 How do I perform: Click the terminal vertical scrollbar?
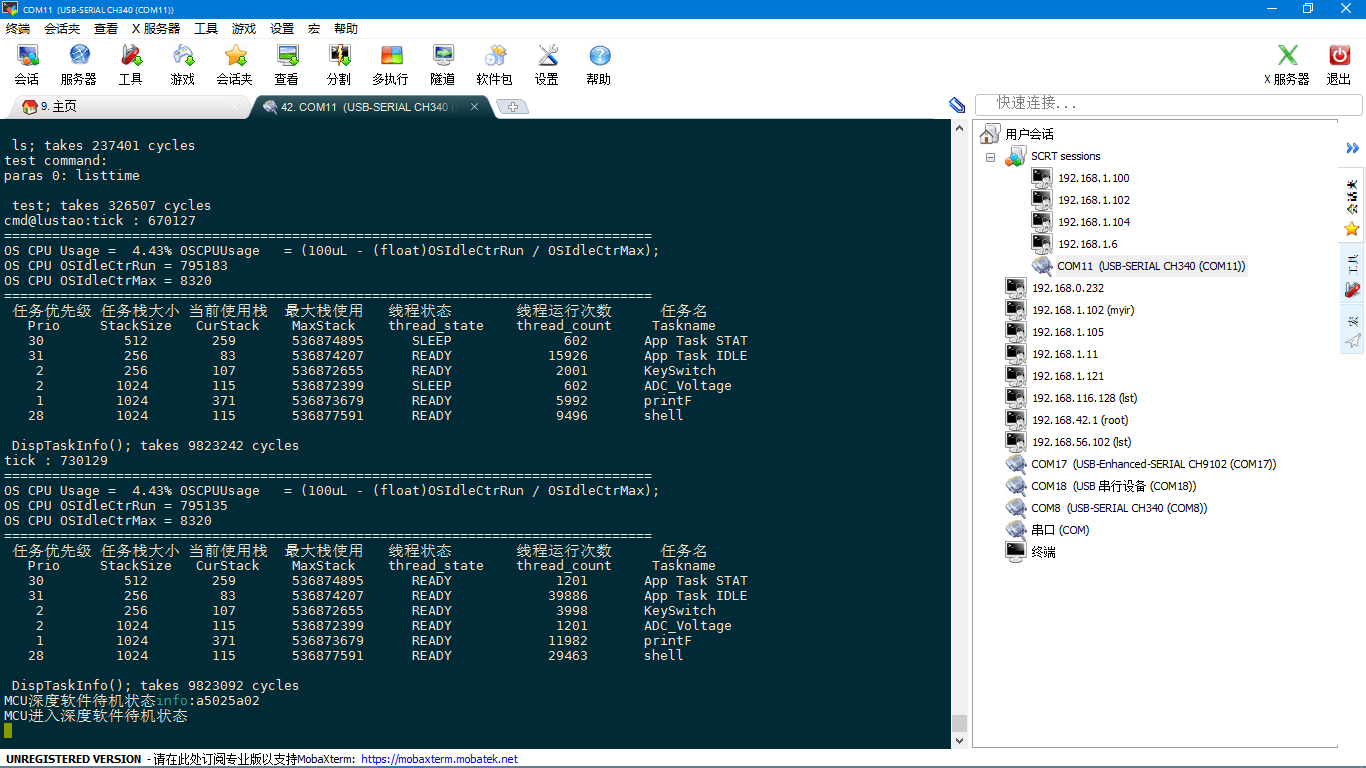(x=959, y=430)
